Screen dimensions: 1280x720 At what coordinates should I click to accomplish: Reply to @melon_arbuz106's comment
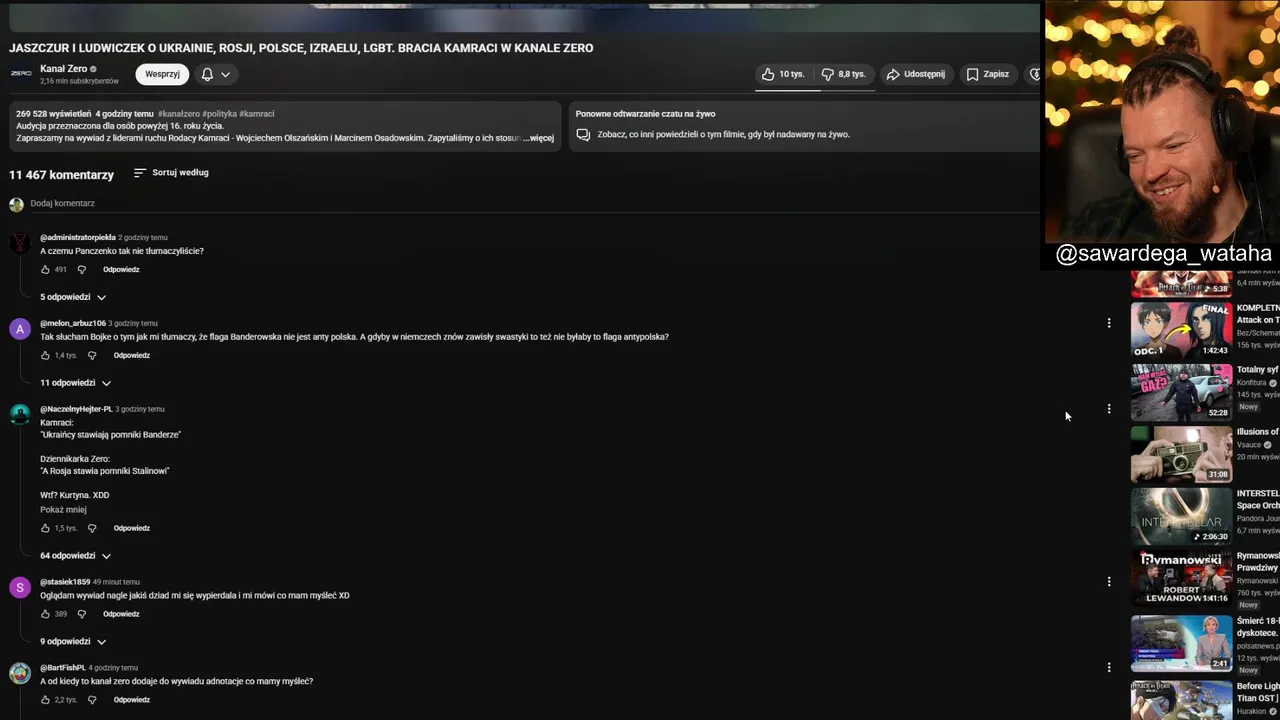tap(131, 356)
